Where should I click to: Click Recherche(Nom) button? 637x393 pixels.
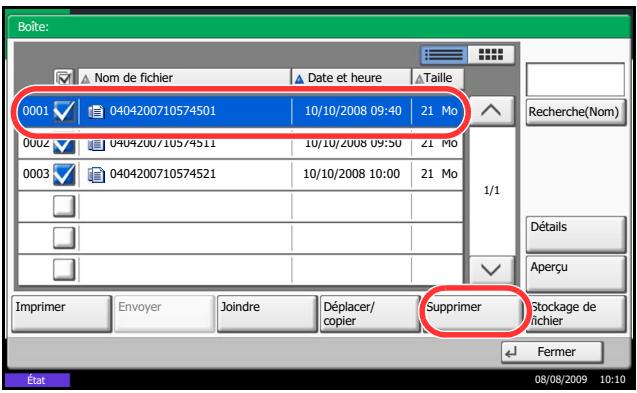[x=576, y=112]
